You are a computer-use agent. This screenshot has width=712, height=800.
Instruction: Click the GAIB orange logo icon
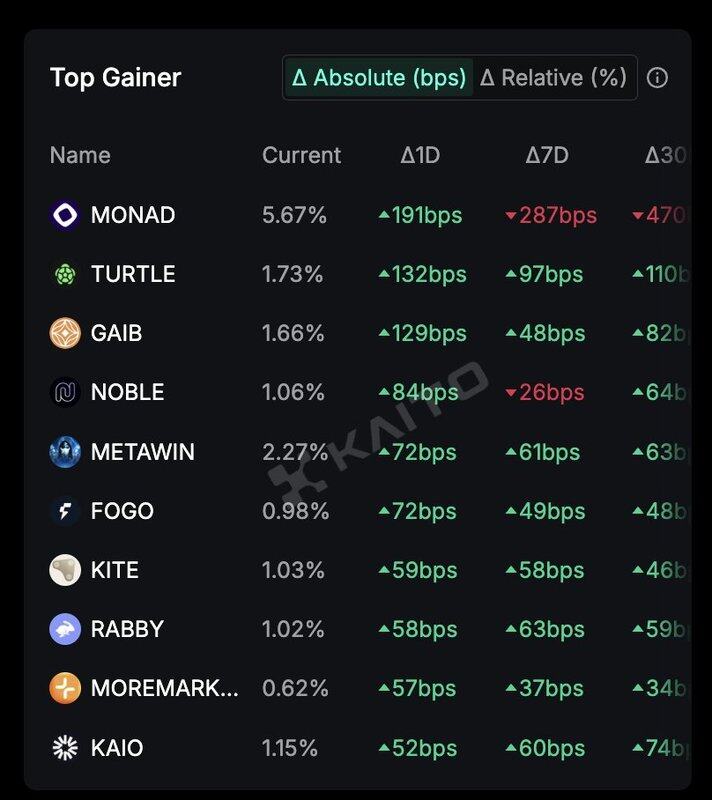pyautogui.click(x=65, y=333)
